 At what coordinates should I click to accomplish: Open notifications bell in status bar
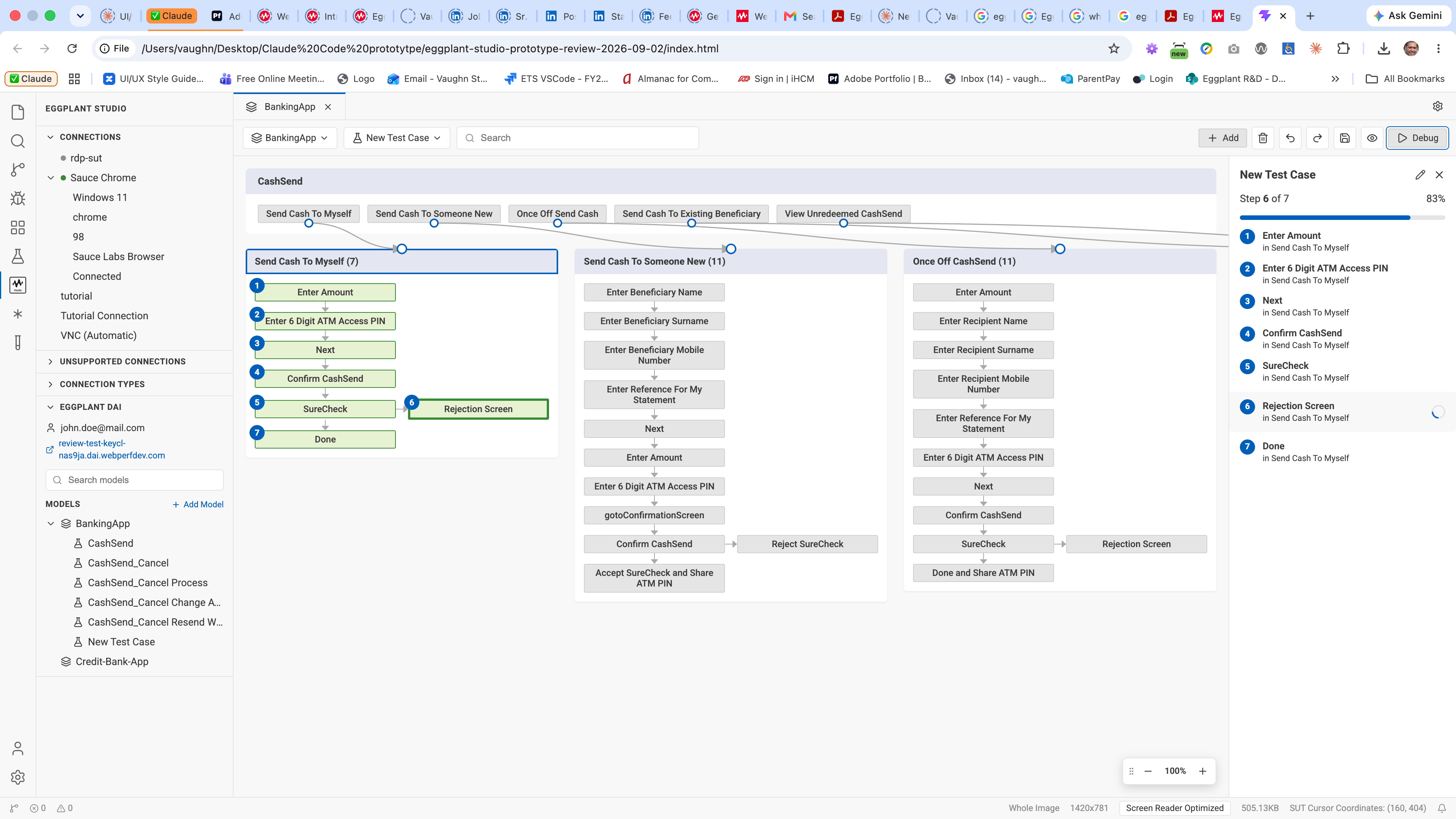[1442, 808]
